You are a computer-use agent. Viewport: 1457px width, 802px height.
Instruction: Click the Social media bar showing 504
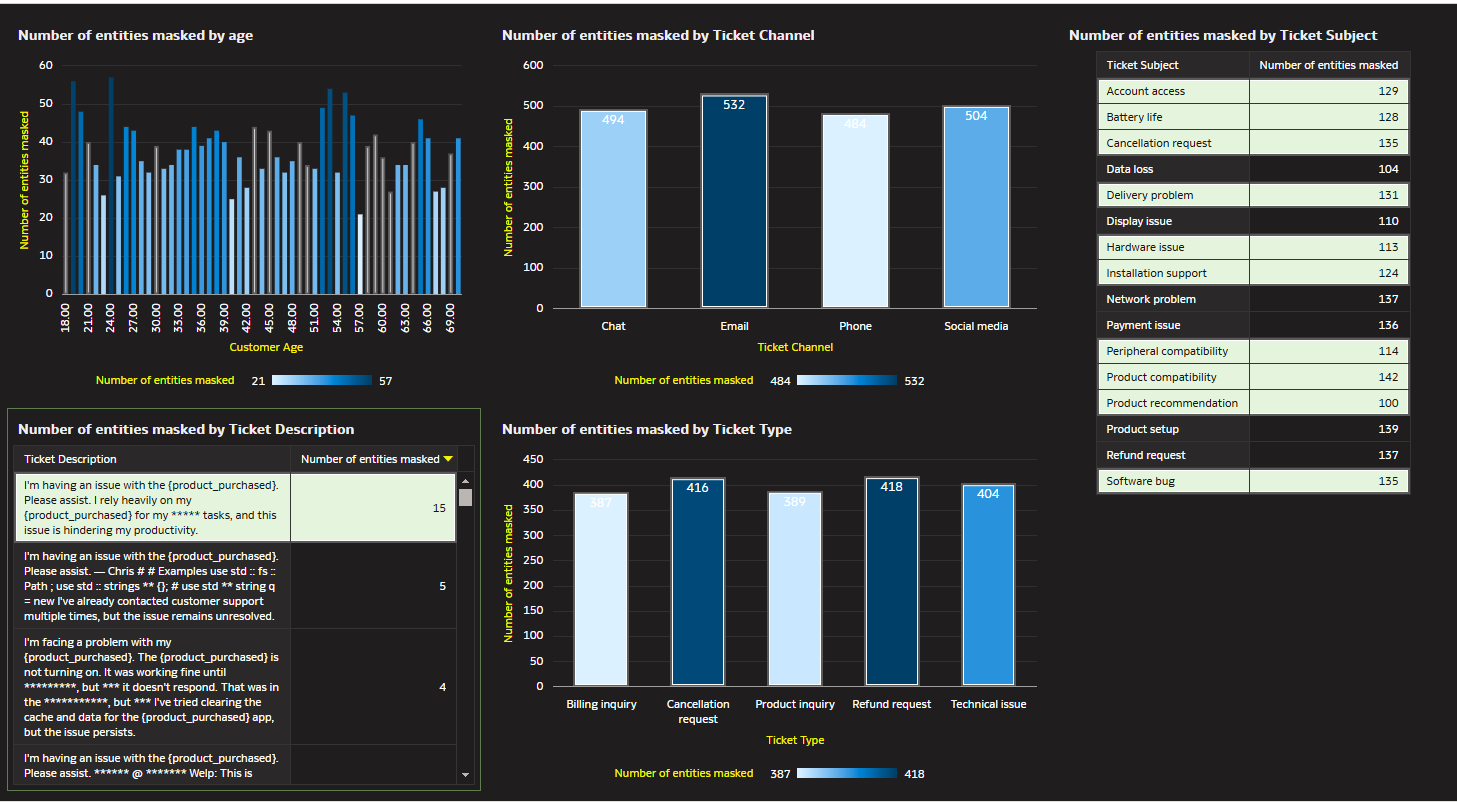click(x=976, y=205)
